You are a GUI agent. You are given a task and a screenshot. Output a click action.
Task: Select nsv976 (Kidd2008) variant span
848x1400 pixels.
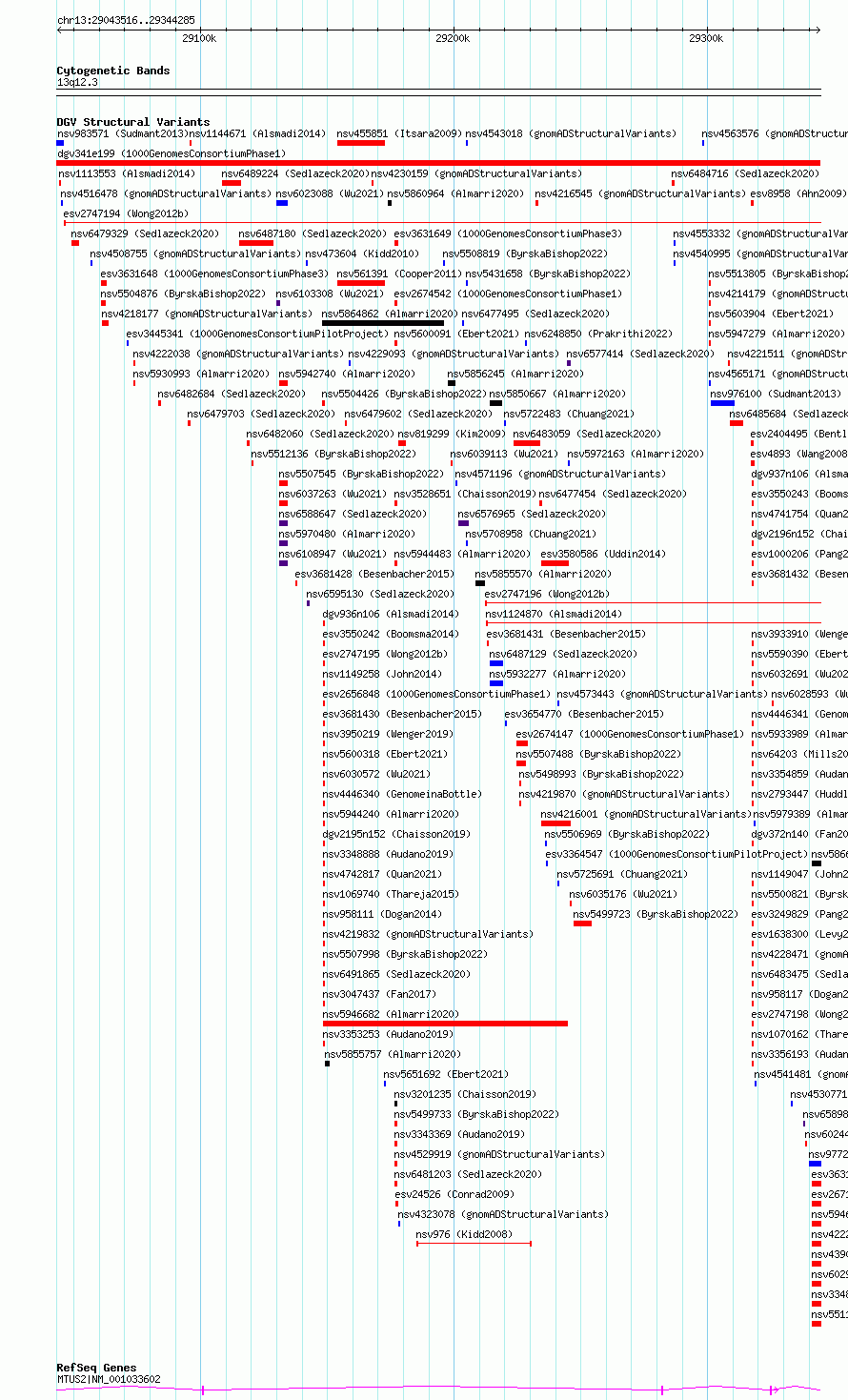coord(474,1244)
